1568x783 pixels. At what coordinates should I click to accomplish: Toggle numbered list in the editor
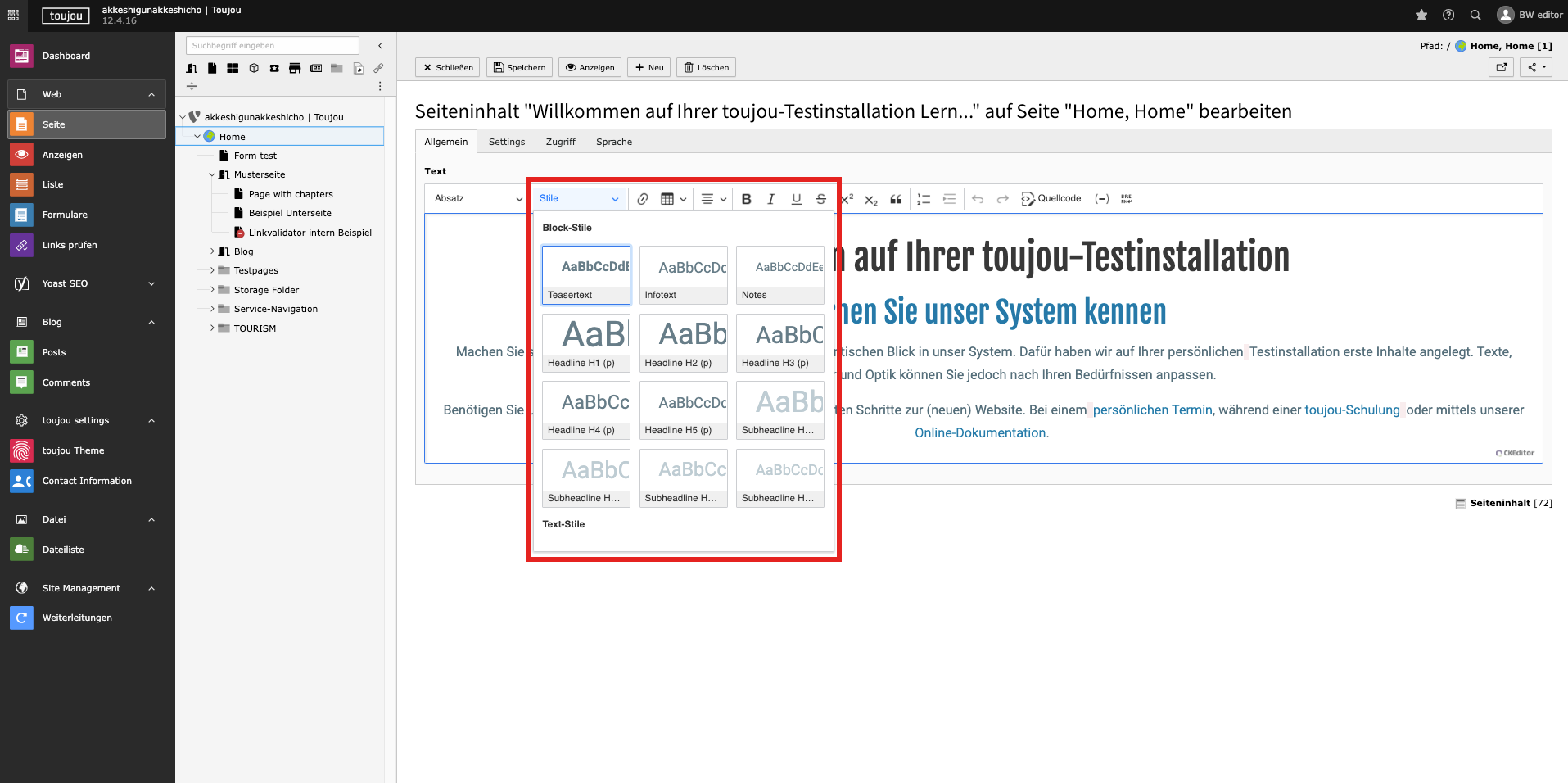pyautogui.click(x=924, y=198)
